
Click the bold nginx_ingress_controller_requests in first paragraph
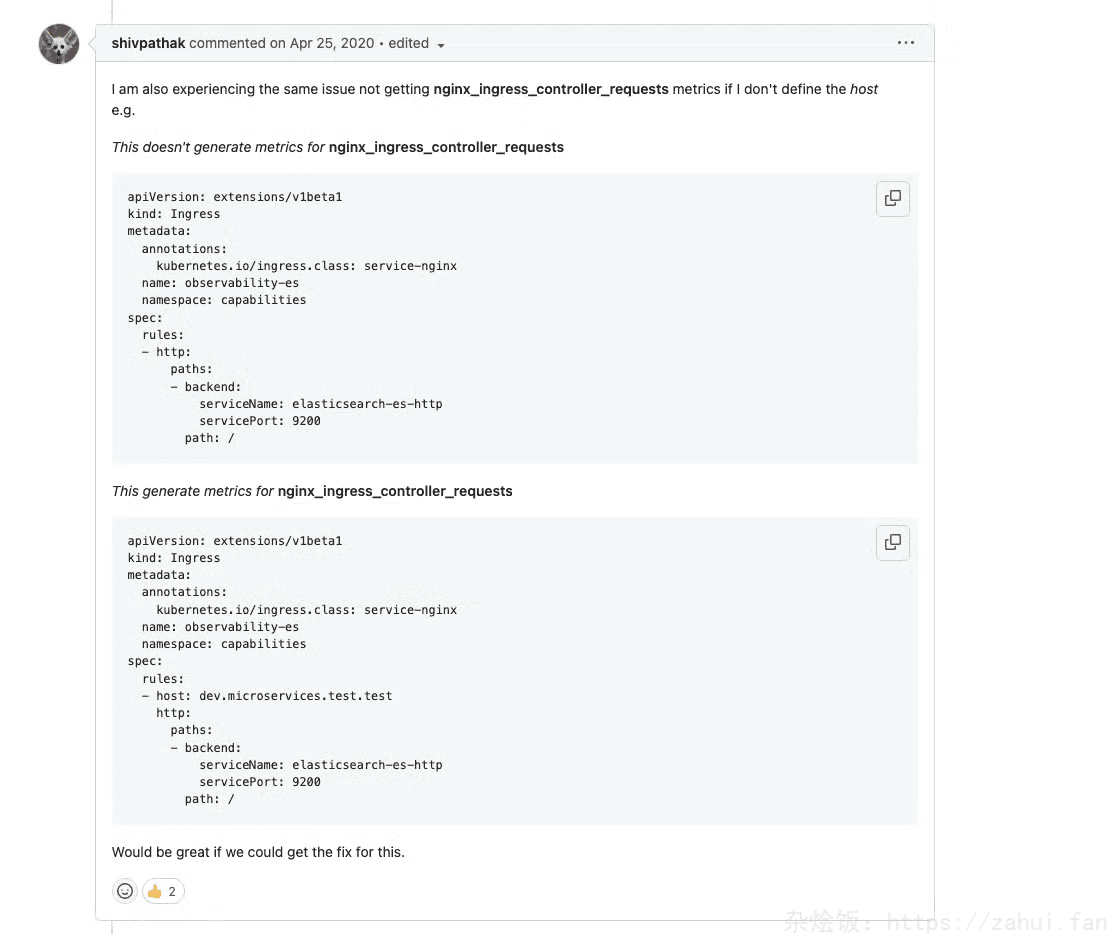tap(550, 89)
